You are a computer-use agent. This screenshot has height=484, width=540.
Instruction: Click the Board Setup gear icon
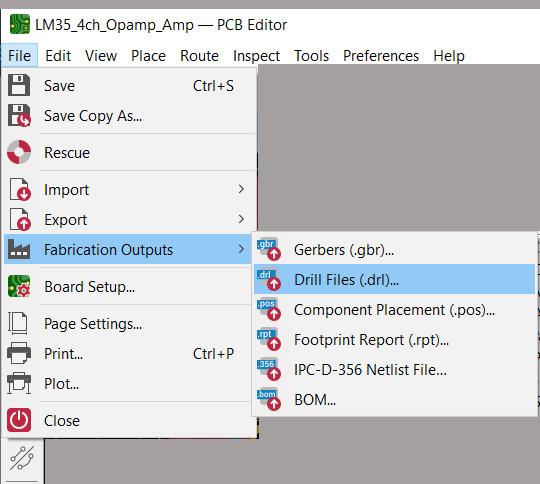pyautogui.click(x=19, y=286)
